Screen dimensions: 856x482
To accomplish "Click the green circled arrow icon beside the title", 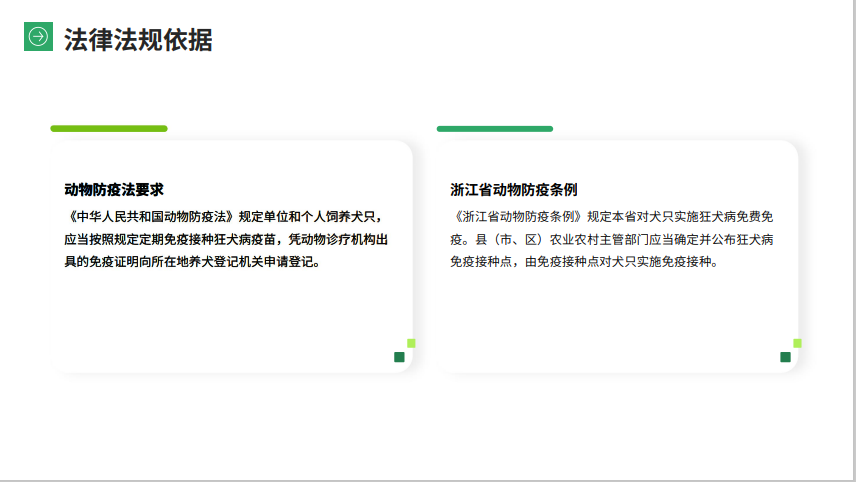I will 38,37.
